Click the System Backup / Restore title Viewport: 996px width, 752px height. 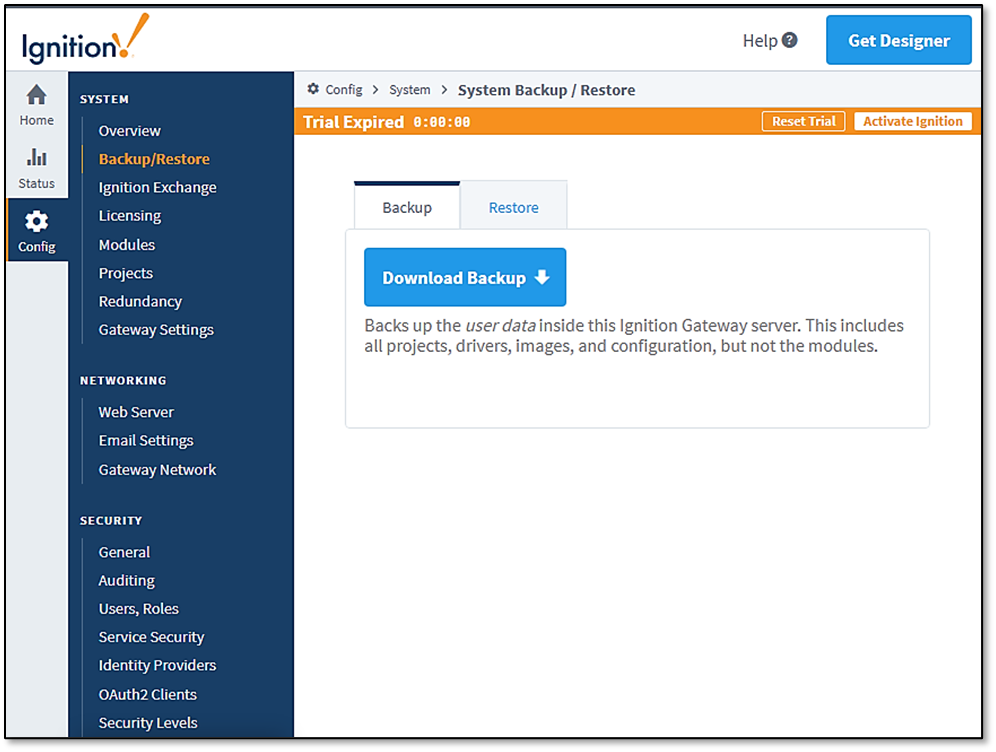point(546,90)
